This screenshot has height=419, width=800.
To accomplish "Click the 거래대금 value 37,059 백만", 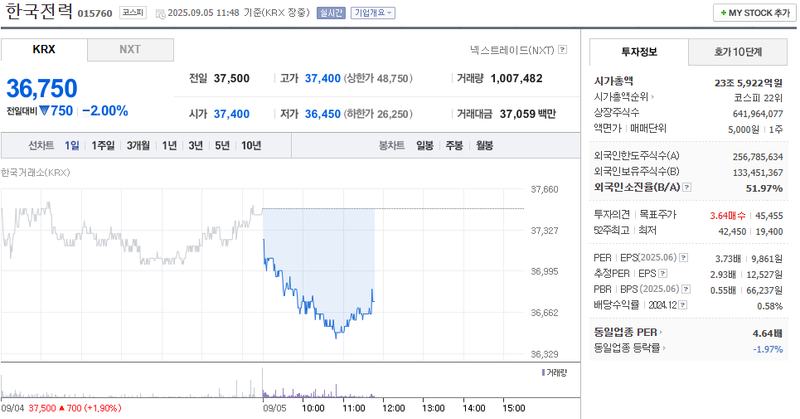I will pos(528,114).
